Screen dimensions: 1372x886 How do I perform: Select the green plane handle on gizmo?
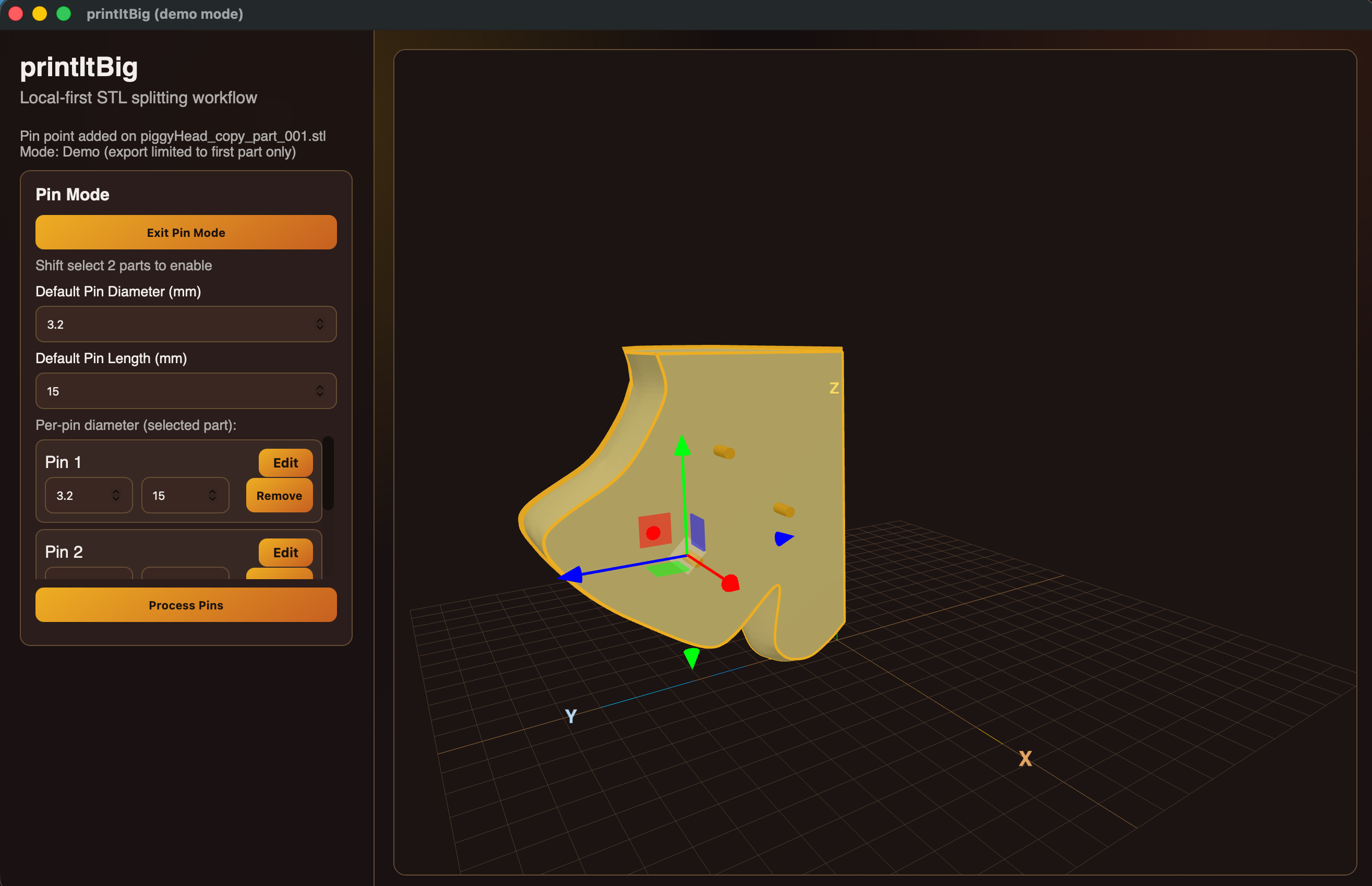tap(667, 569)
